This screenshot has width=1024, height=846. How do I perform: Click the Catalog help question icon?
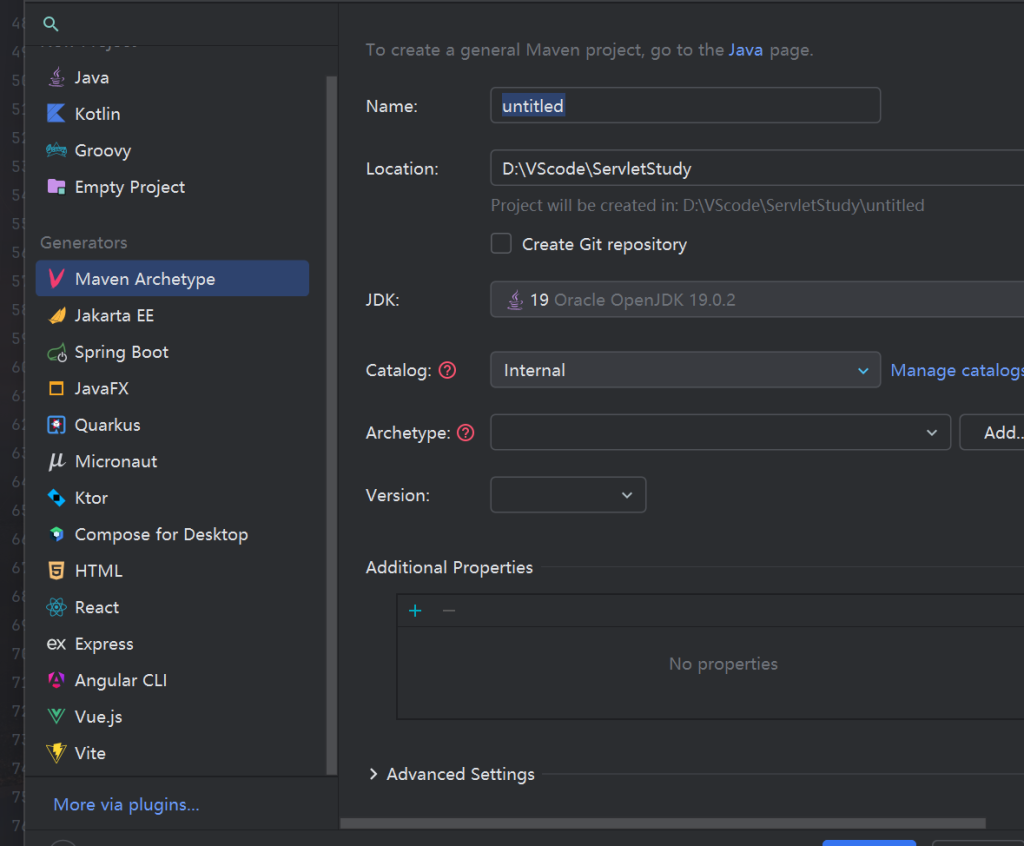pos(447,370)
